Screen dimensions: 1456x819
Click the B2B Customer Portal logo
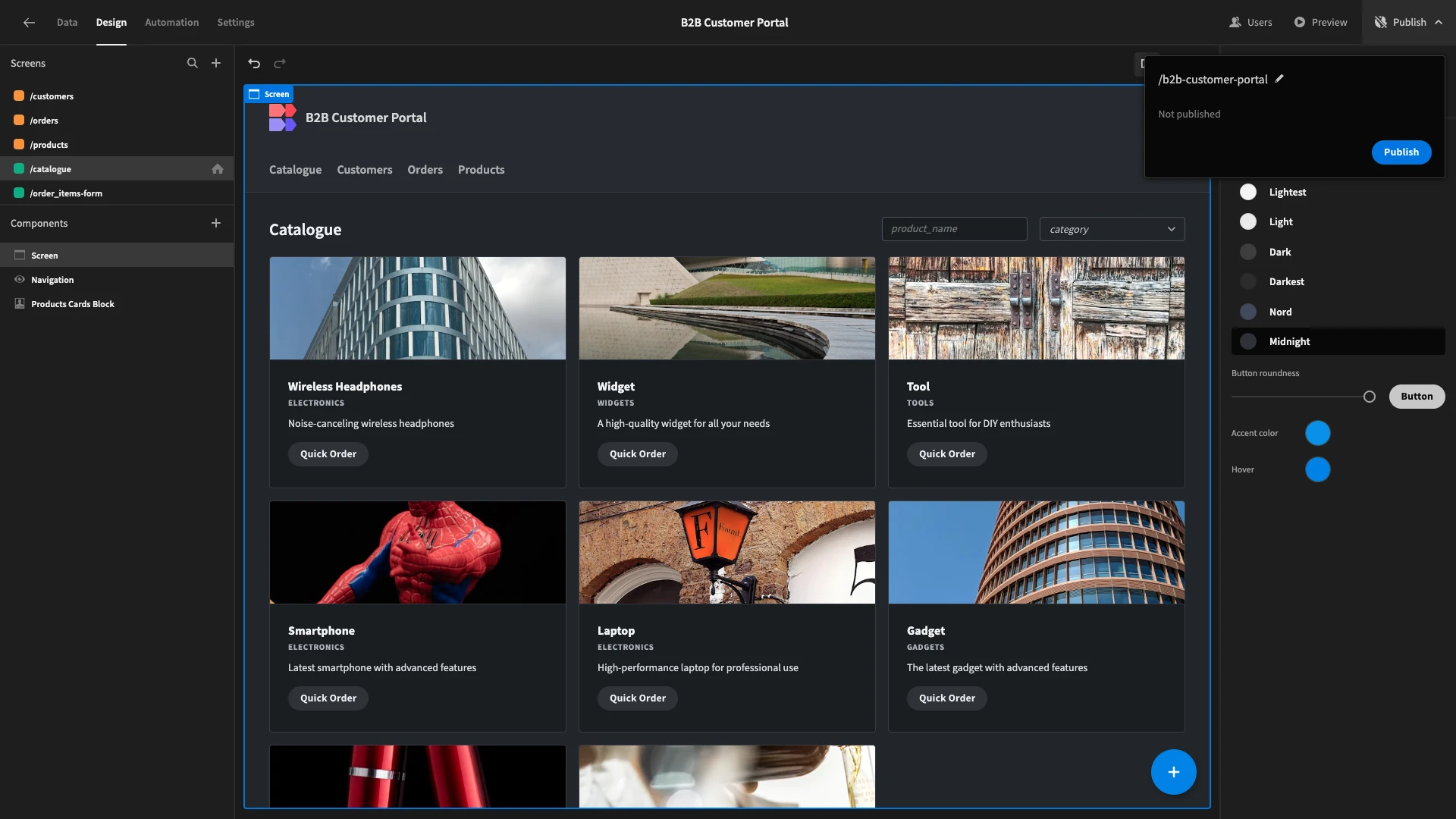click(282, 118)
